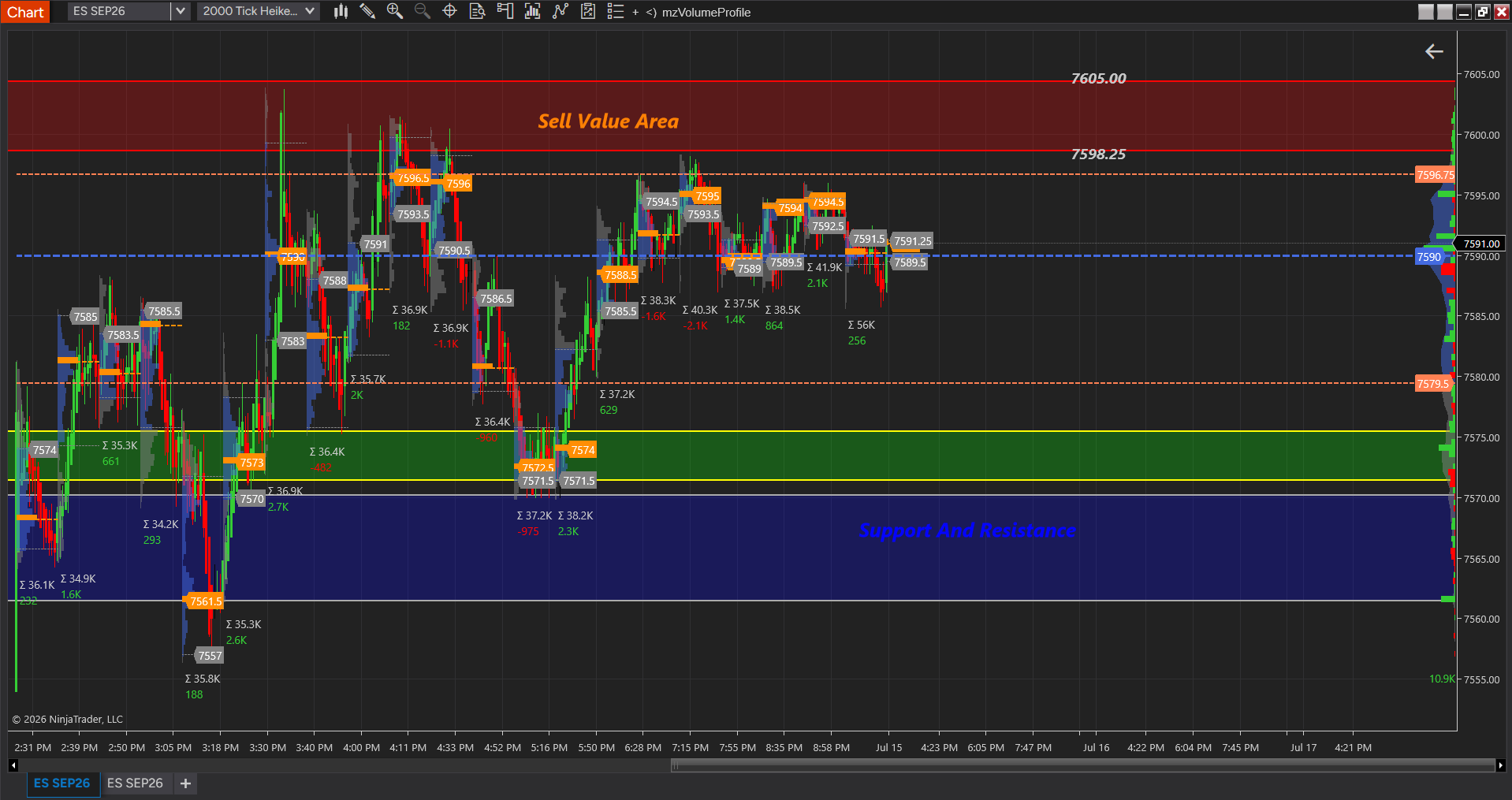The image size is (1512, 800).
Task: Click the Σ 35.8K volume total text
Action: click(x=203, y=679)
